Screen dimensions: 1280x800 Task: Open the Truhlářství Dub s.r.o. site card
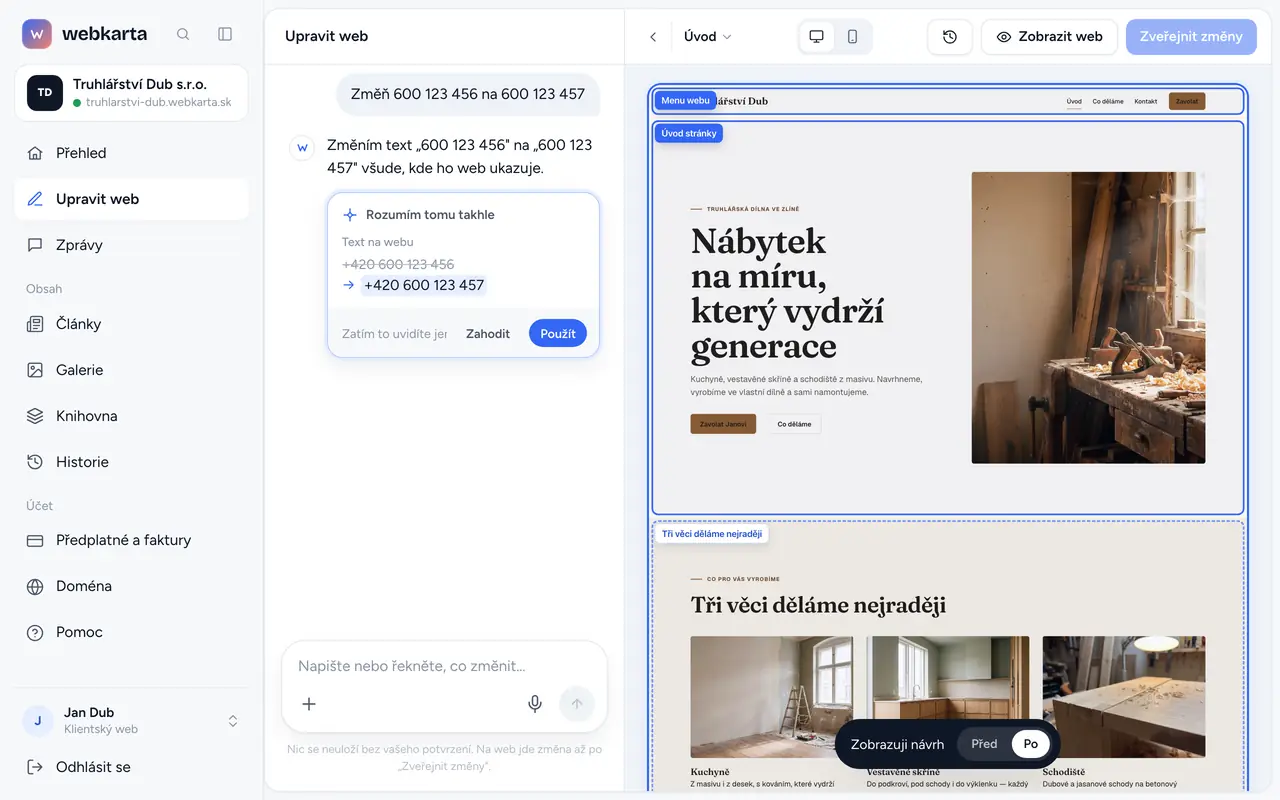pos(131,92)
